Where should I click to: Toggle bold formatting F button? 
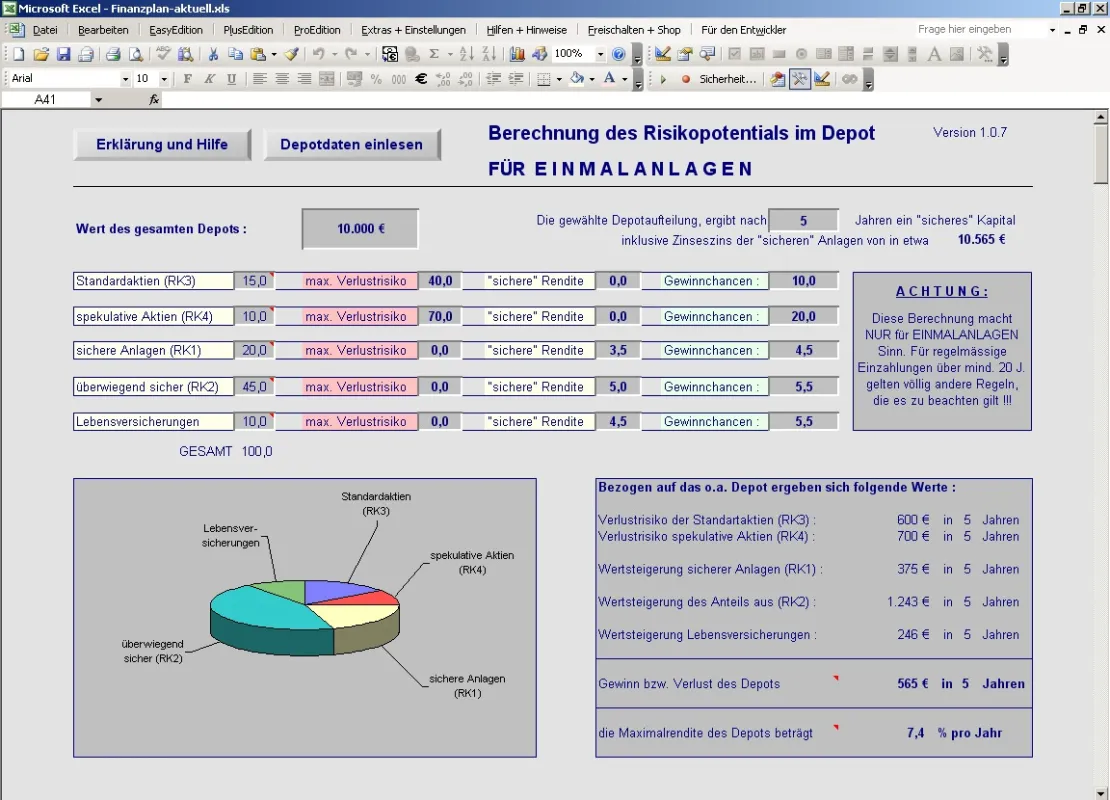coord(188,79)
